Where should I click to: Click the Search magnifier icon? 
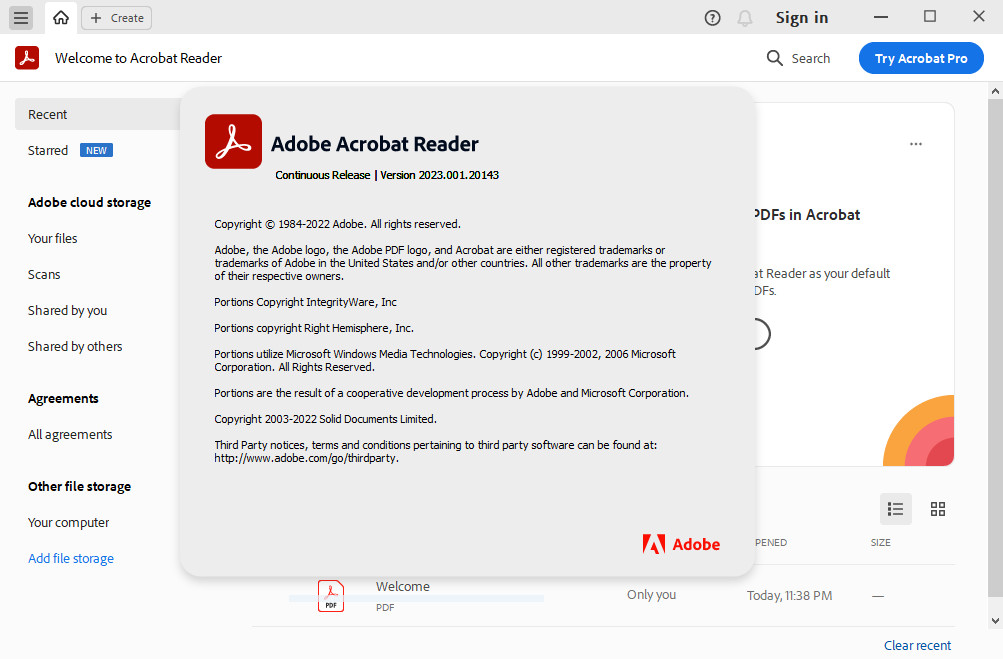point(774,58)
